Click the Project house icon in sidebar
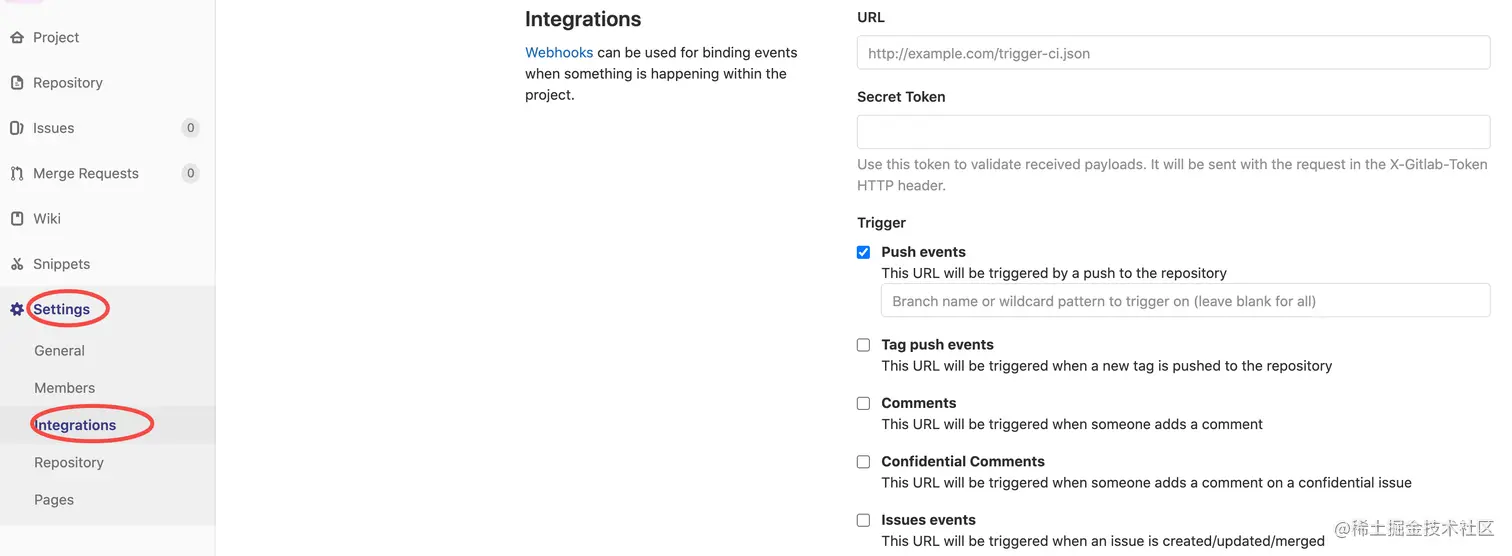The height and width of the screenshot is (556, 1512). point(16,38)
